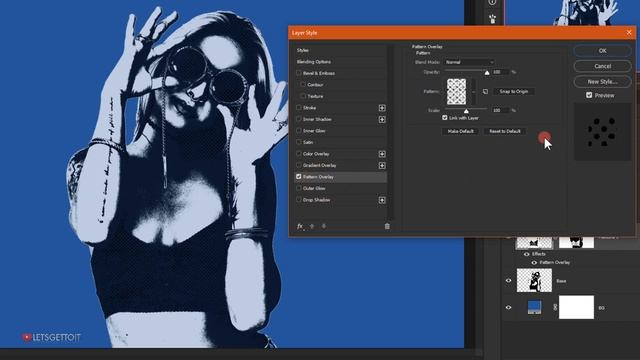
Task: Click the blue solid color fill thumbnail
Action: coord(534,307)
